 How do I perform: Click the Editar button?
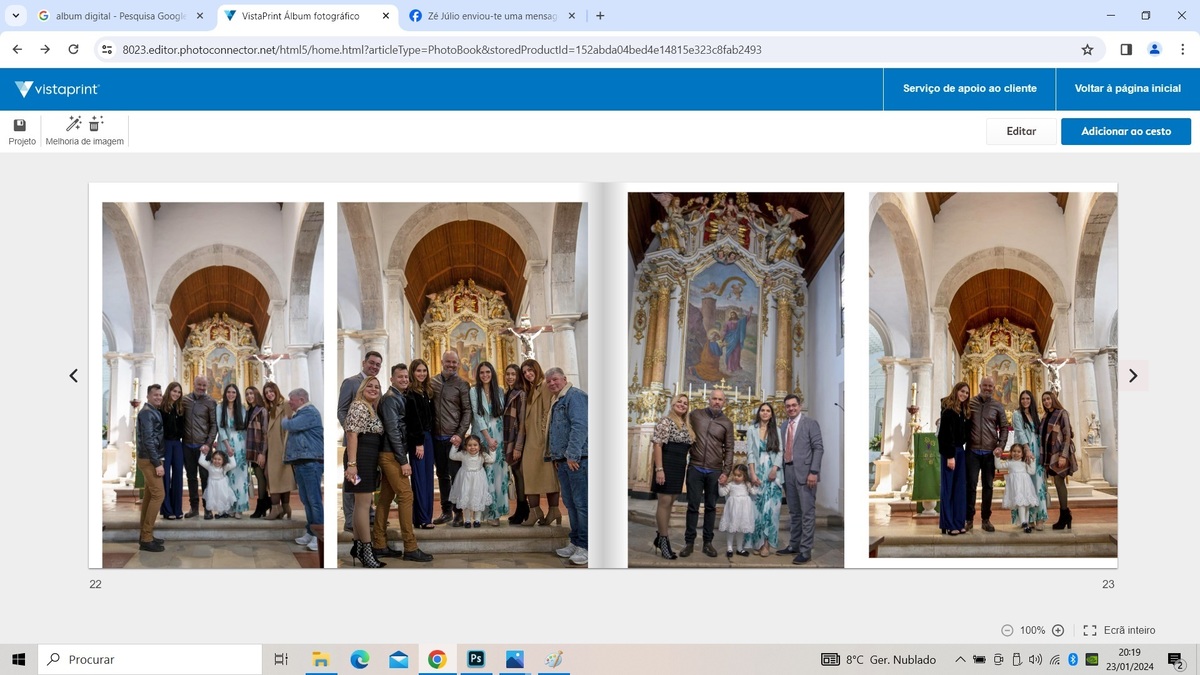coord(1020,131)
